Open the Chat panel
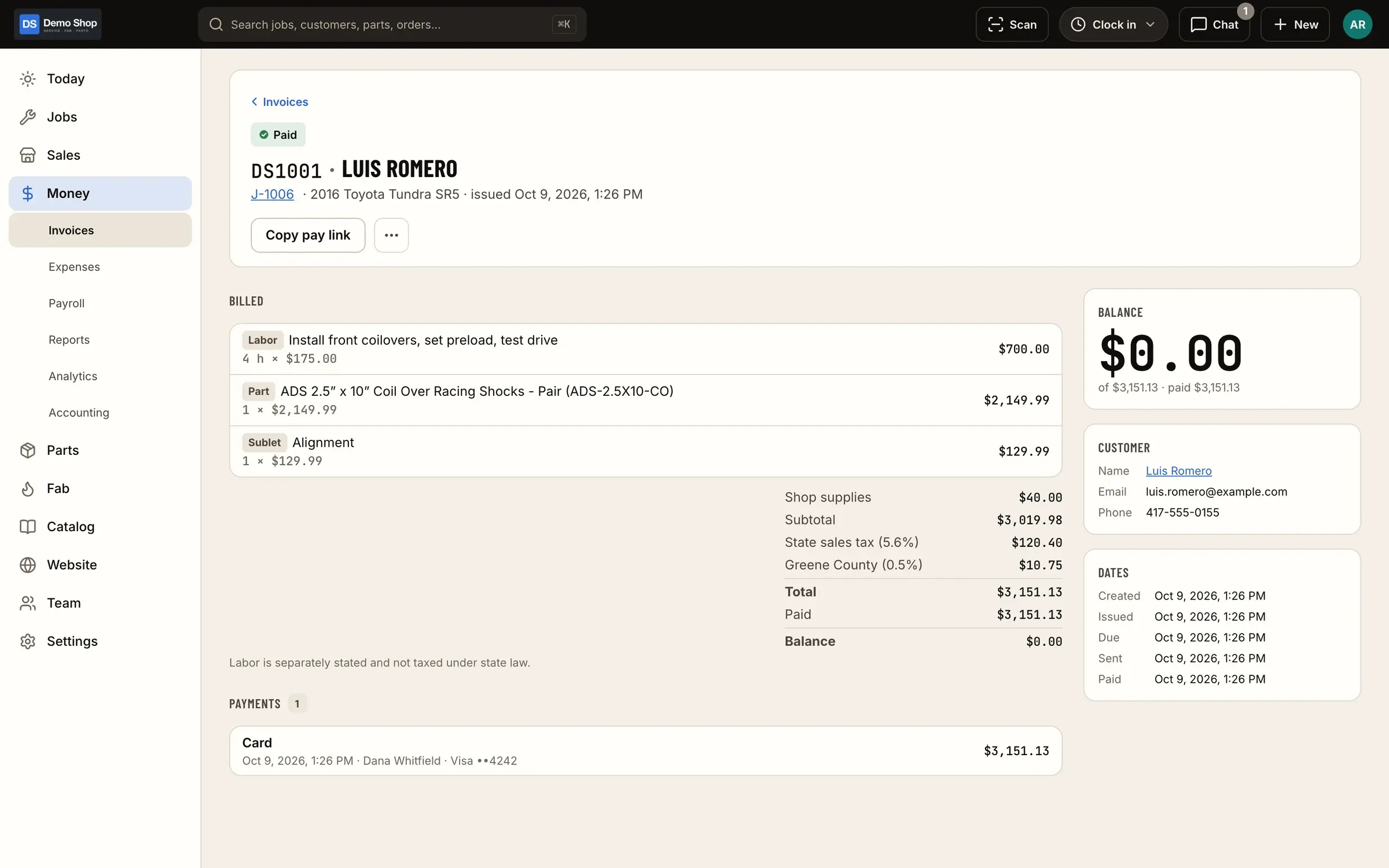The width and height of the screenshot is (1389, 868). [1214, 24]
